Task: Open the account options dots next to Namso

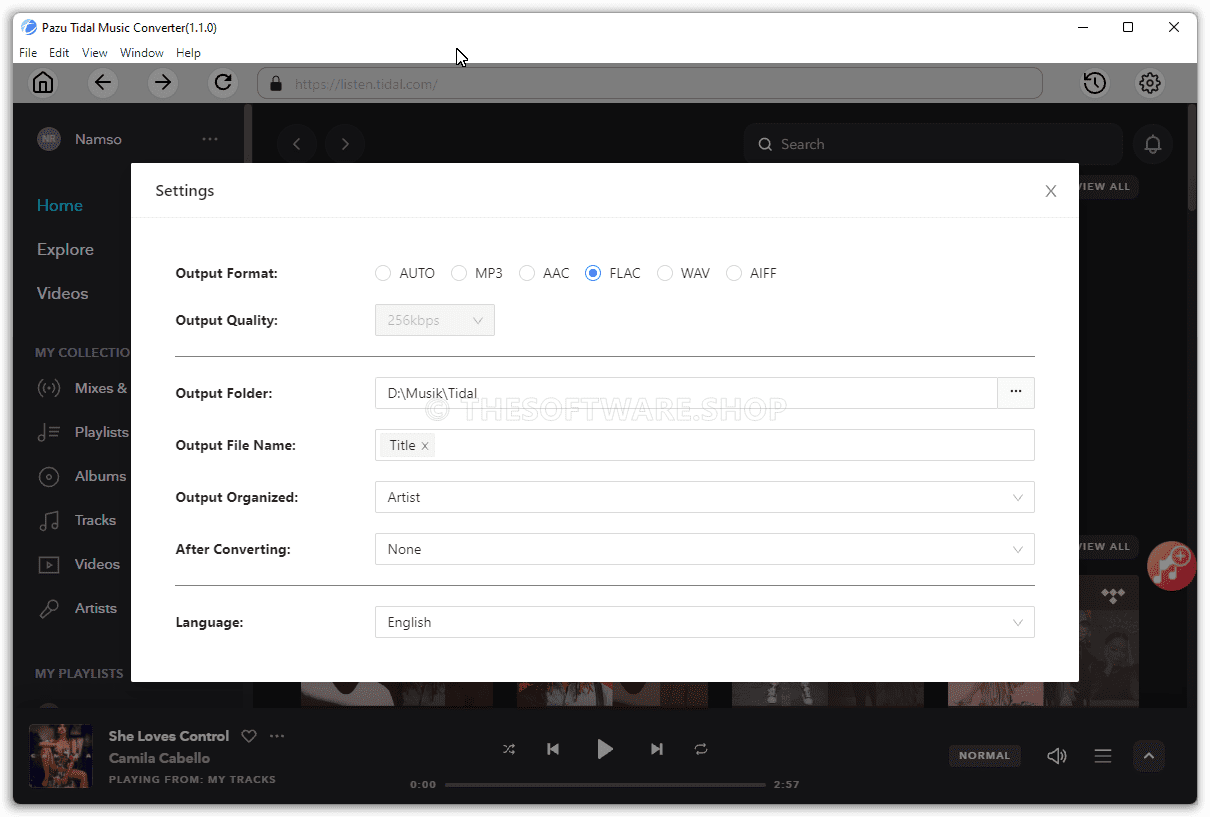Action: pyautogui.click(x=210, y=139)
